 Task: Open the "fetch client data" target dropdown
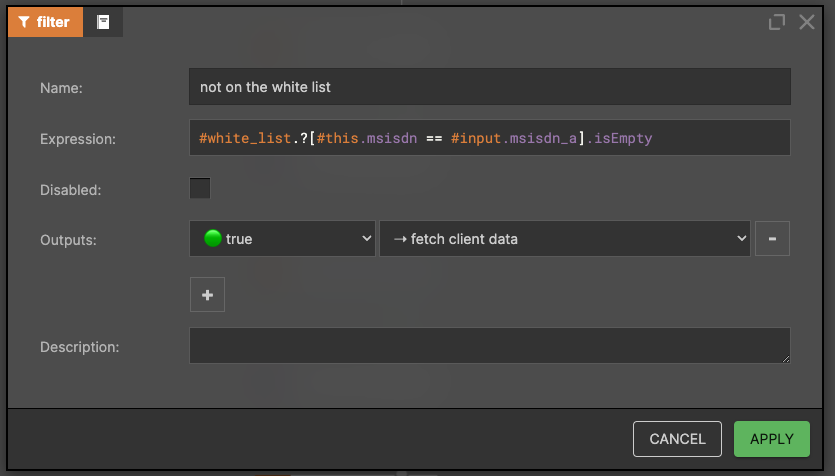[x=564, y=239]
